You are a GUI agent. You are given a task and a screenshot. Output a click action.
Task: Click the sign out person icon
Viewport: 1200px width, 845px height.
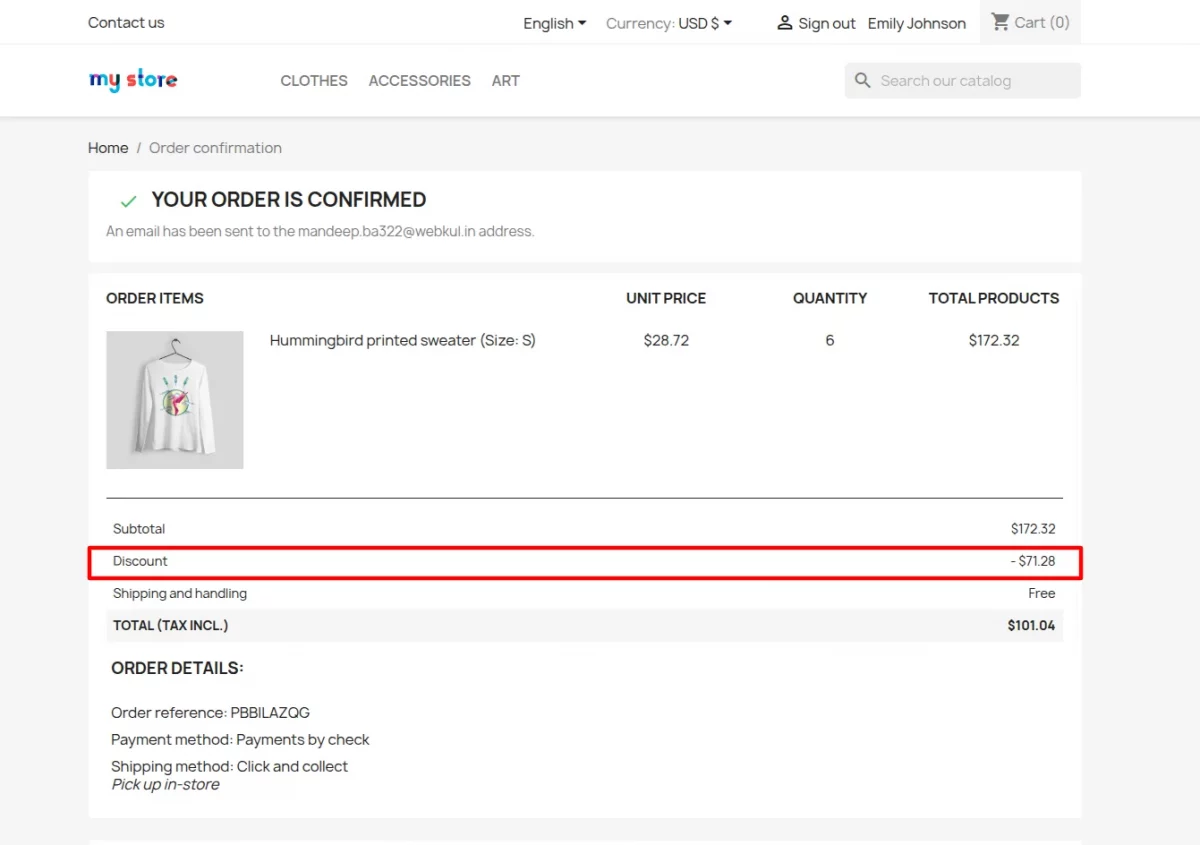point(783,22)
